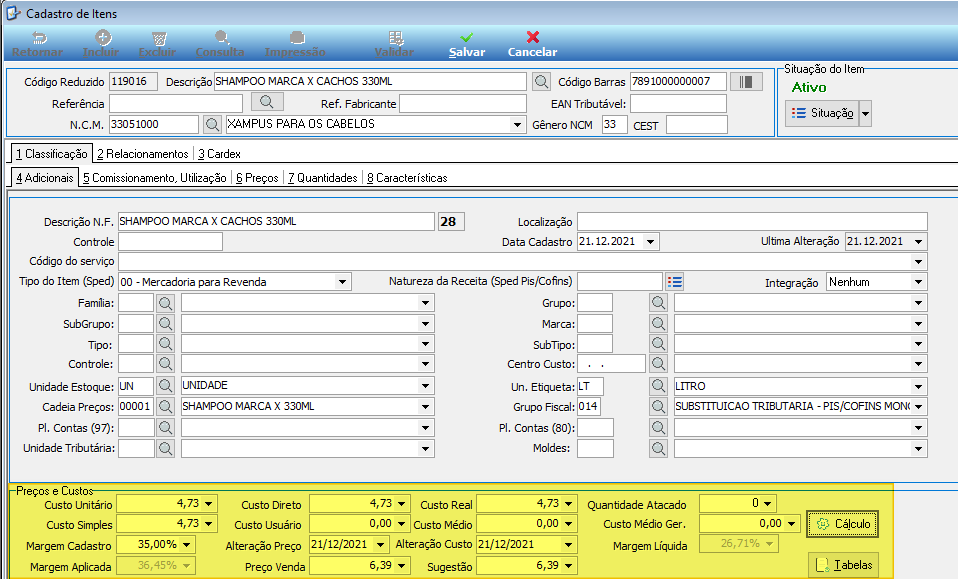Open 8 Características tab
The width and height of the screenshot is (958, 579).
click(408, 178)
